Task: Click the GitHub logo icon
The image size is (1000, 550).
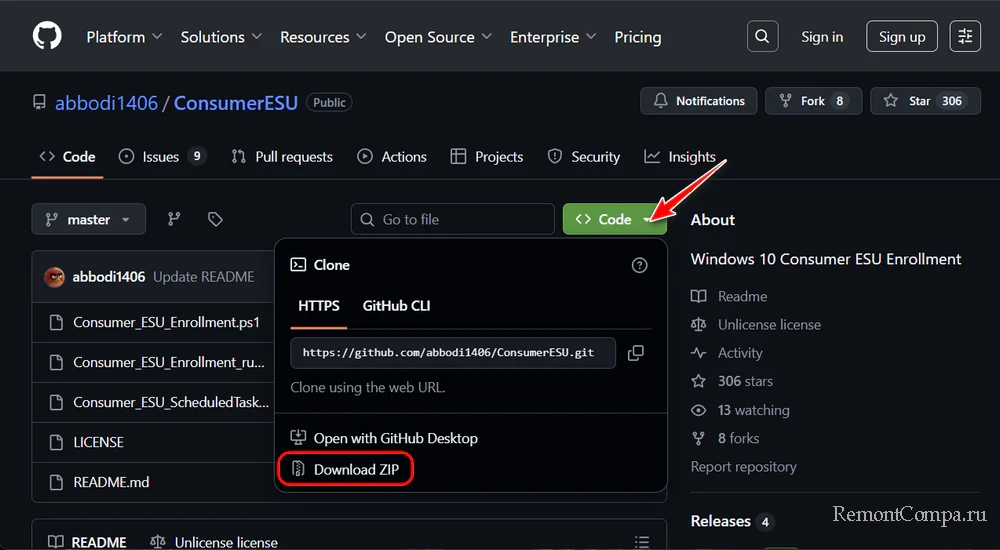Action: tap(47, 37)
